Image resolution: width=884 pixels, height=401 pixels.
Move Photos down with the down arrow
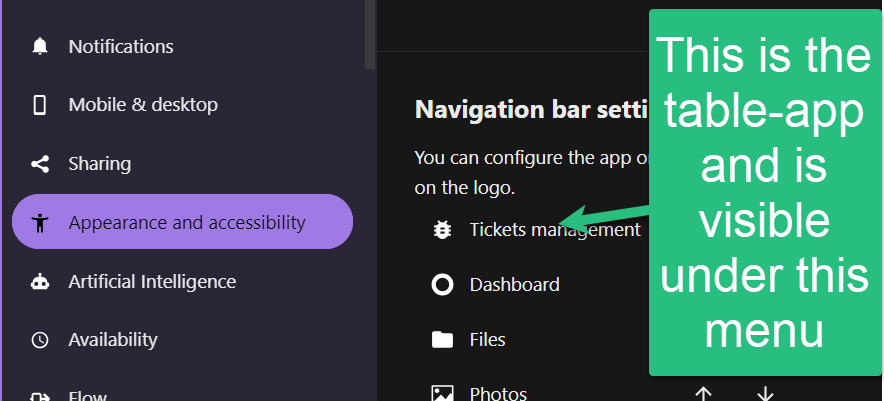(x=765, y=394)
